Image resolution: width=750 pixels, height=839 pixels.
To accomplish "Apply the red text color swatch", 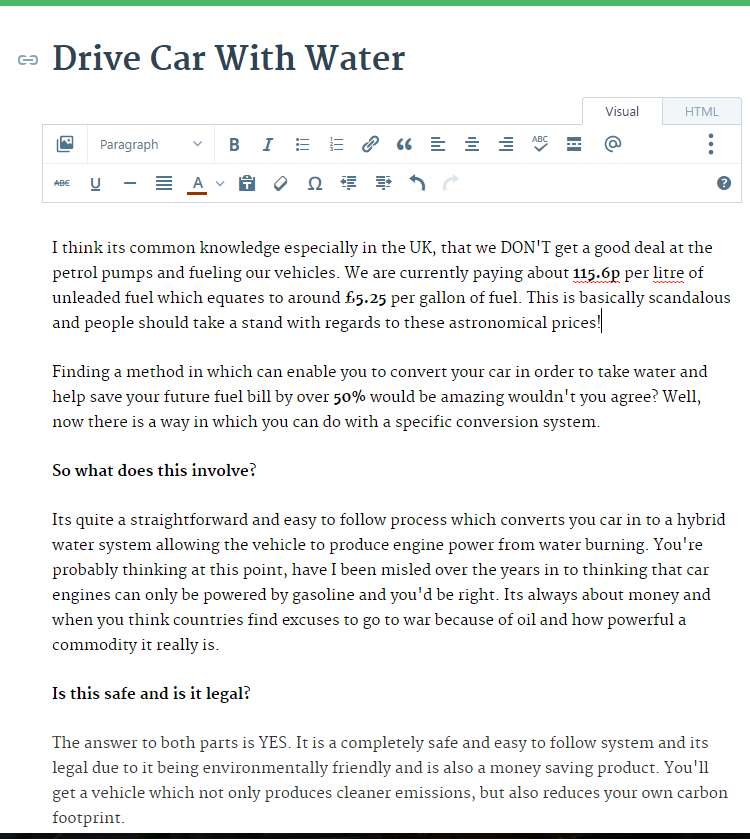I will [x=197, y=183].
